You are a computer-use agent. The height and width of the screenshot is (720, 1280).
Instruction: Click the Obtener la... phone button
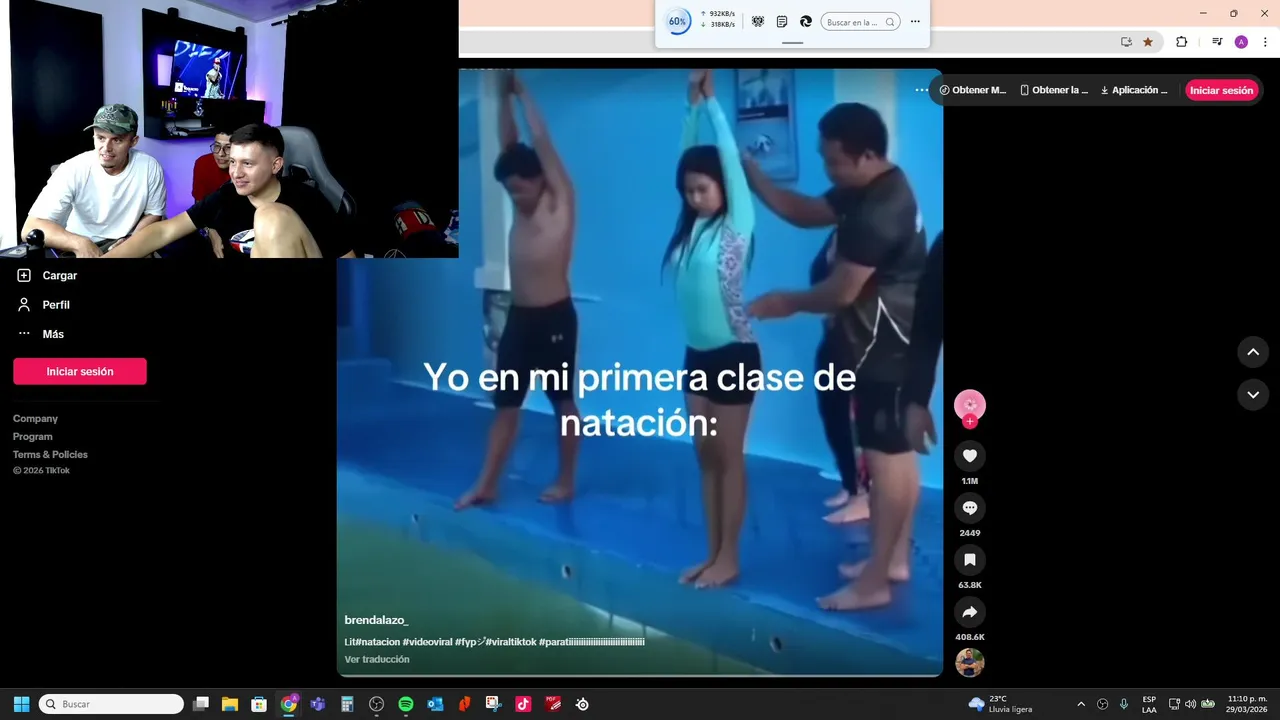click(x=1054, y=90)
